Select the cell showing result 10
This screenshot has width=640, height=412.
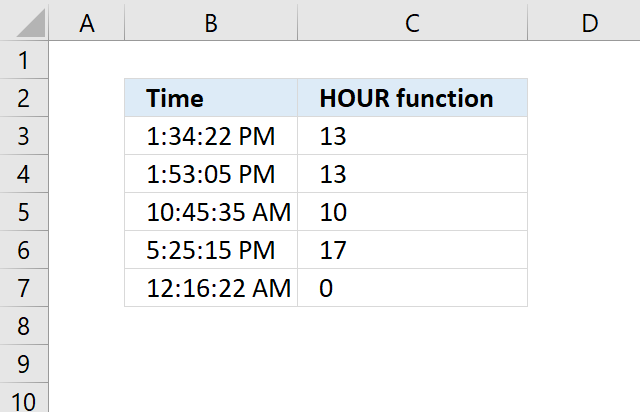(x=413, y=212)
